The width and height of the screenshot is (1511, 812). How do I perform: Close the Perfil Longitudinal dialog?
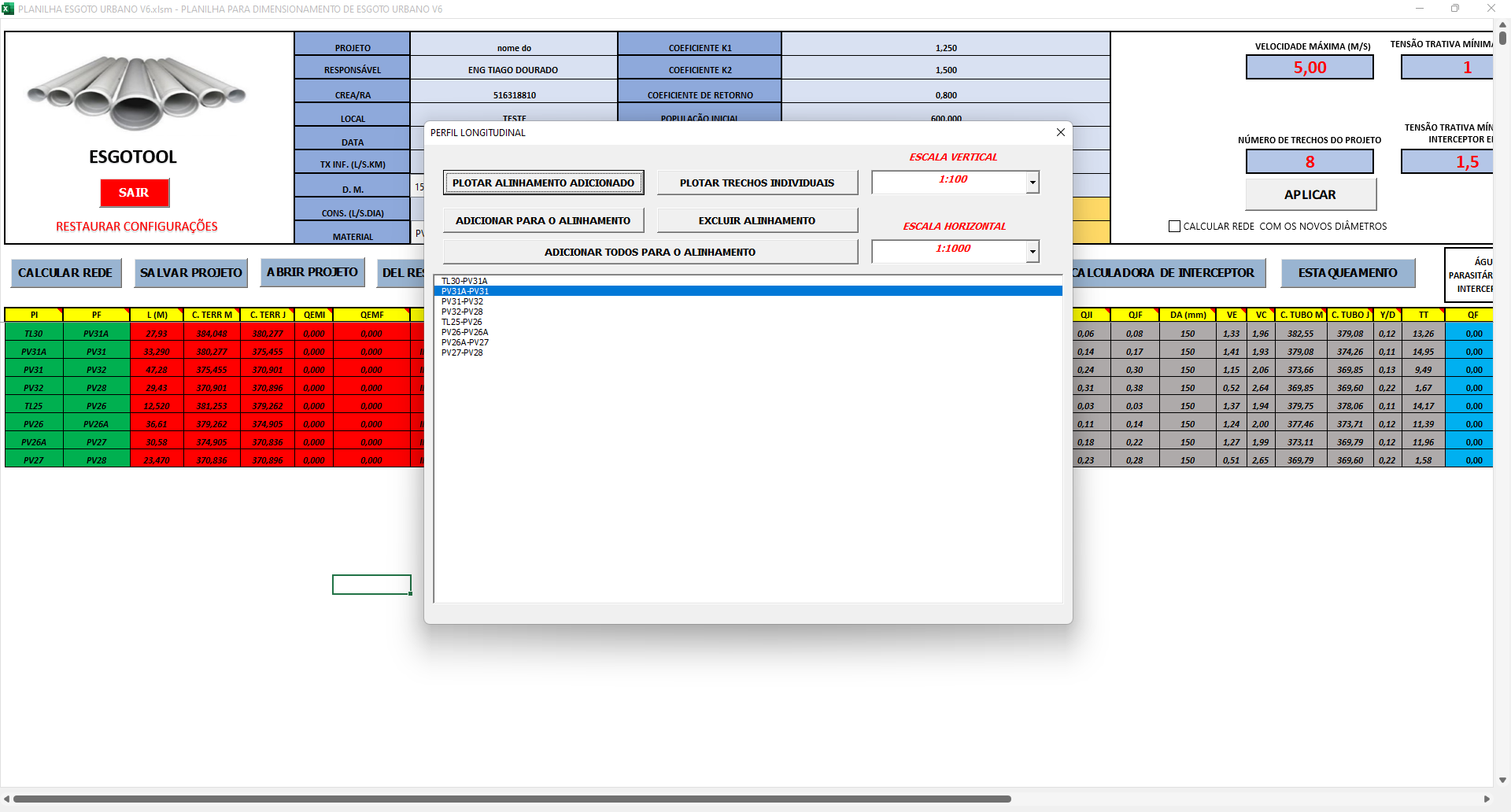(x=1060, y=132)
